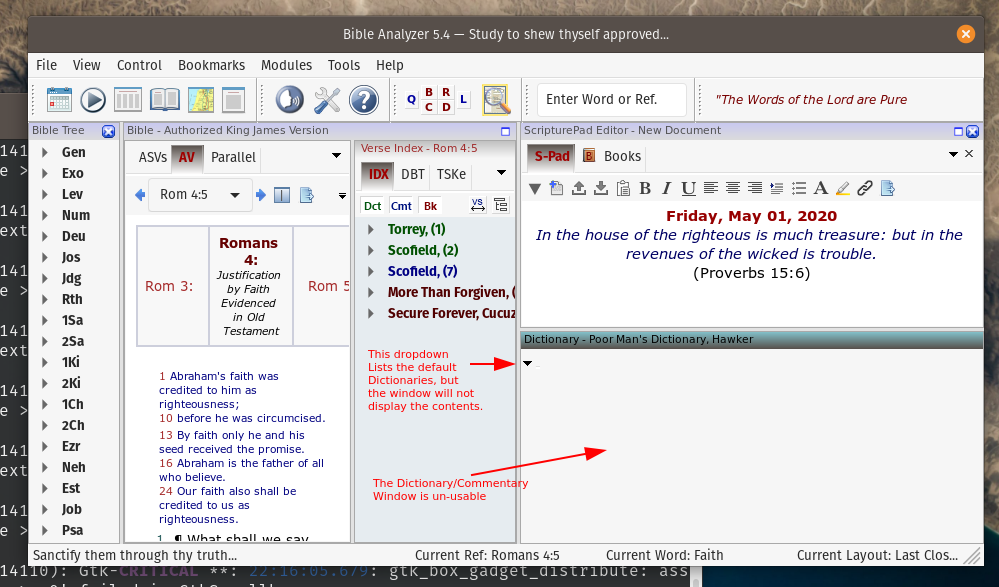The width and height of the screenshot is (999, 587).
Task: Open ScripturePad toolbar gray triangle menu
Action: (x=535, y=189)
